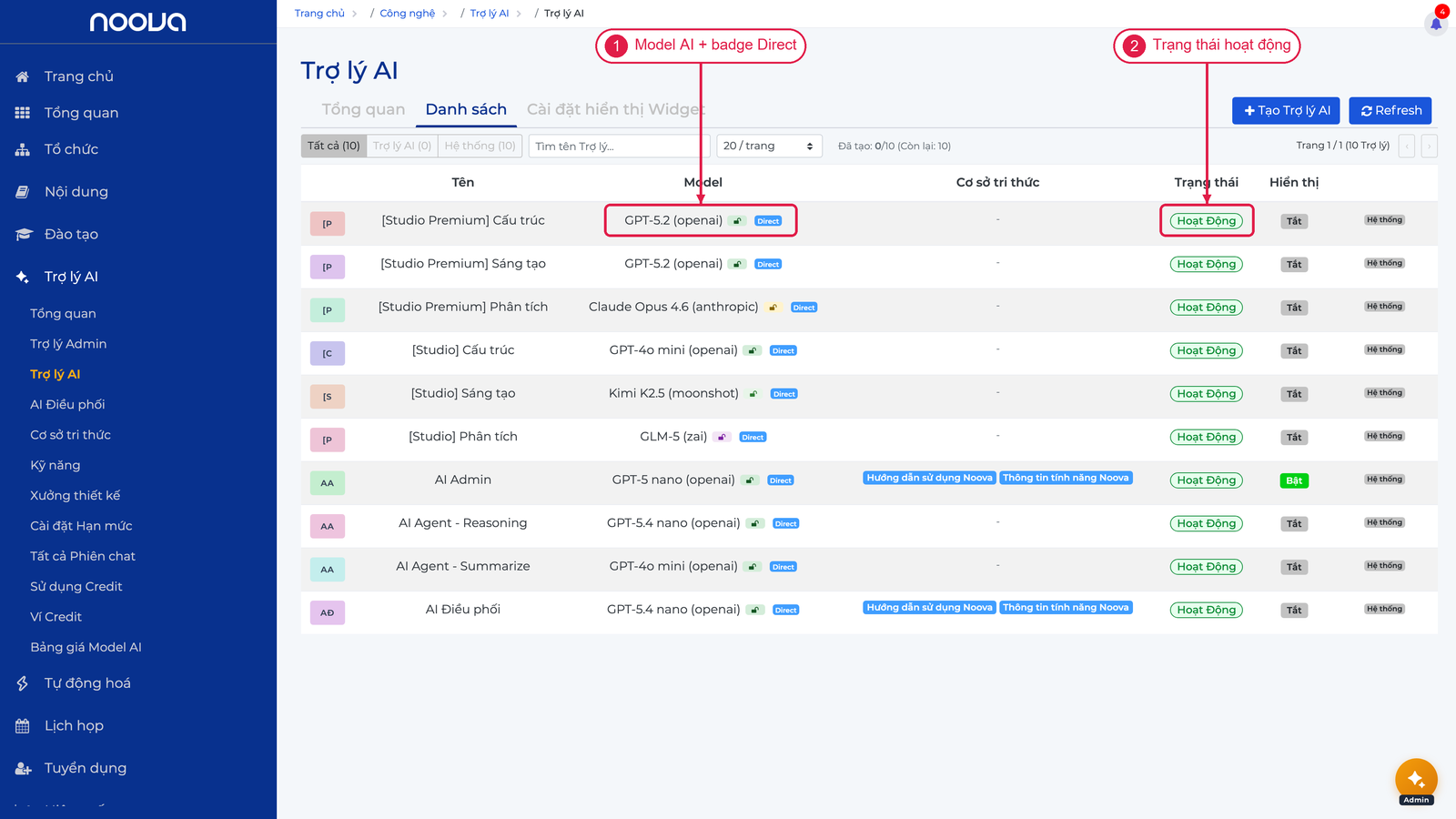
Task: Click the Tổ chức organization icon
Action: pos(23,149)
